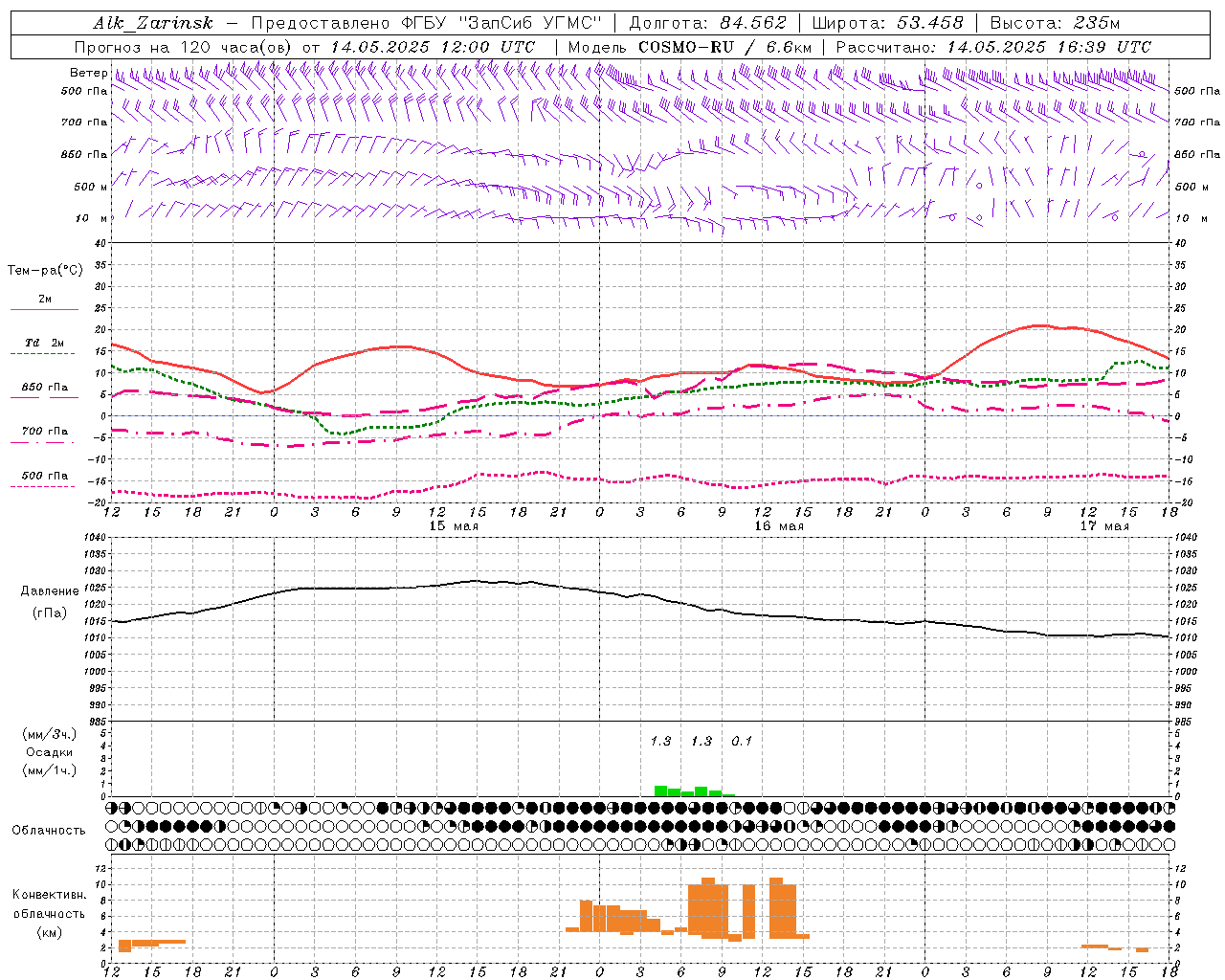Image resolution: width=1225 pixels, height=980 pixels.
Task: Click the Td 2м dew point legend label
Action: tap(45, 343)
